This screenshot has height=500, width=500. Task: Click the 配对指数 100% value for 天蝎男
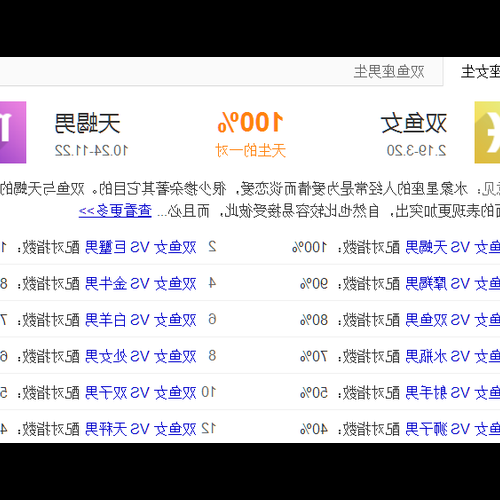tap(310, 247)
